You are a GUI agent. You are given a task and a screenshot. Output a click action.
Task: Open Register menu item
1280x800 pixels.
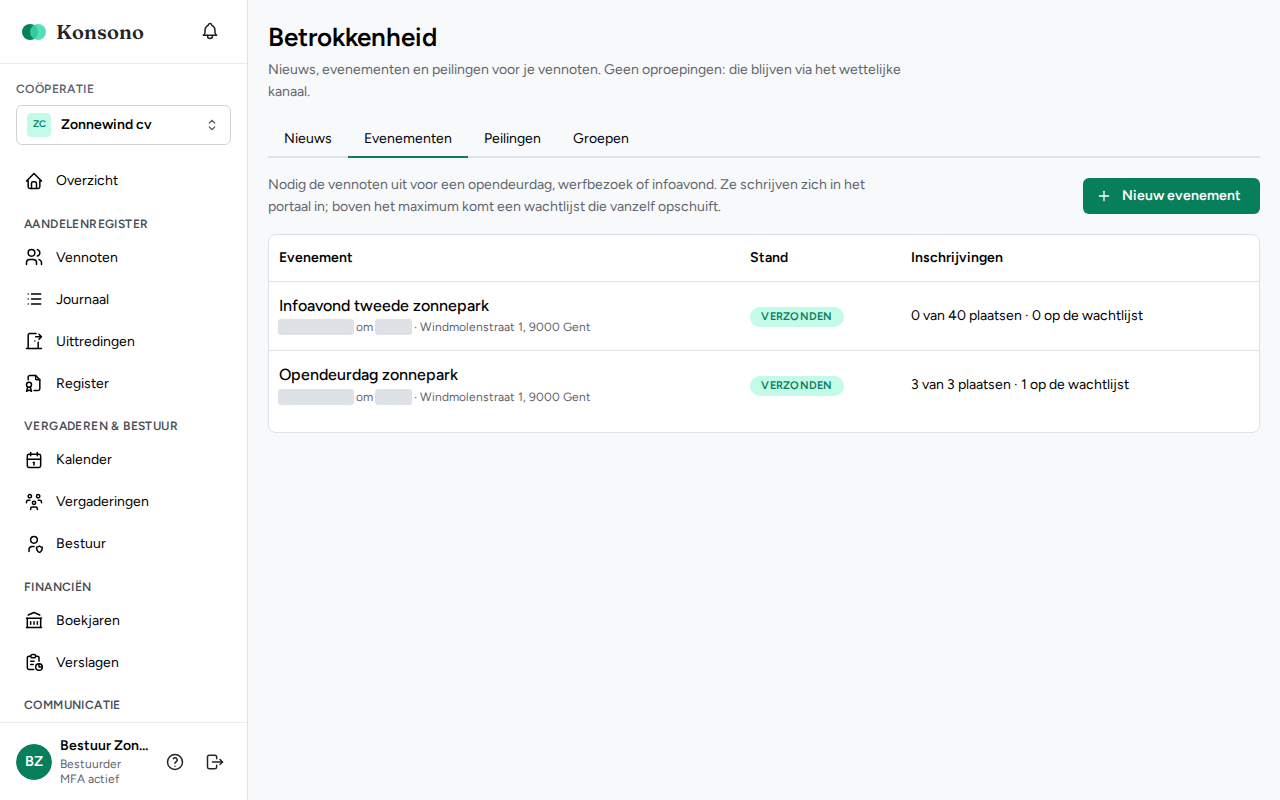[x=123, y=384]
